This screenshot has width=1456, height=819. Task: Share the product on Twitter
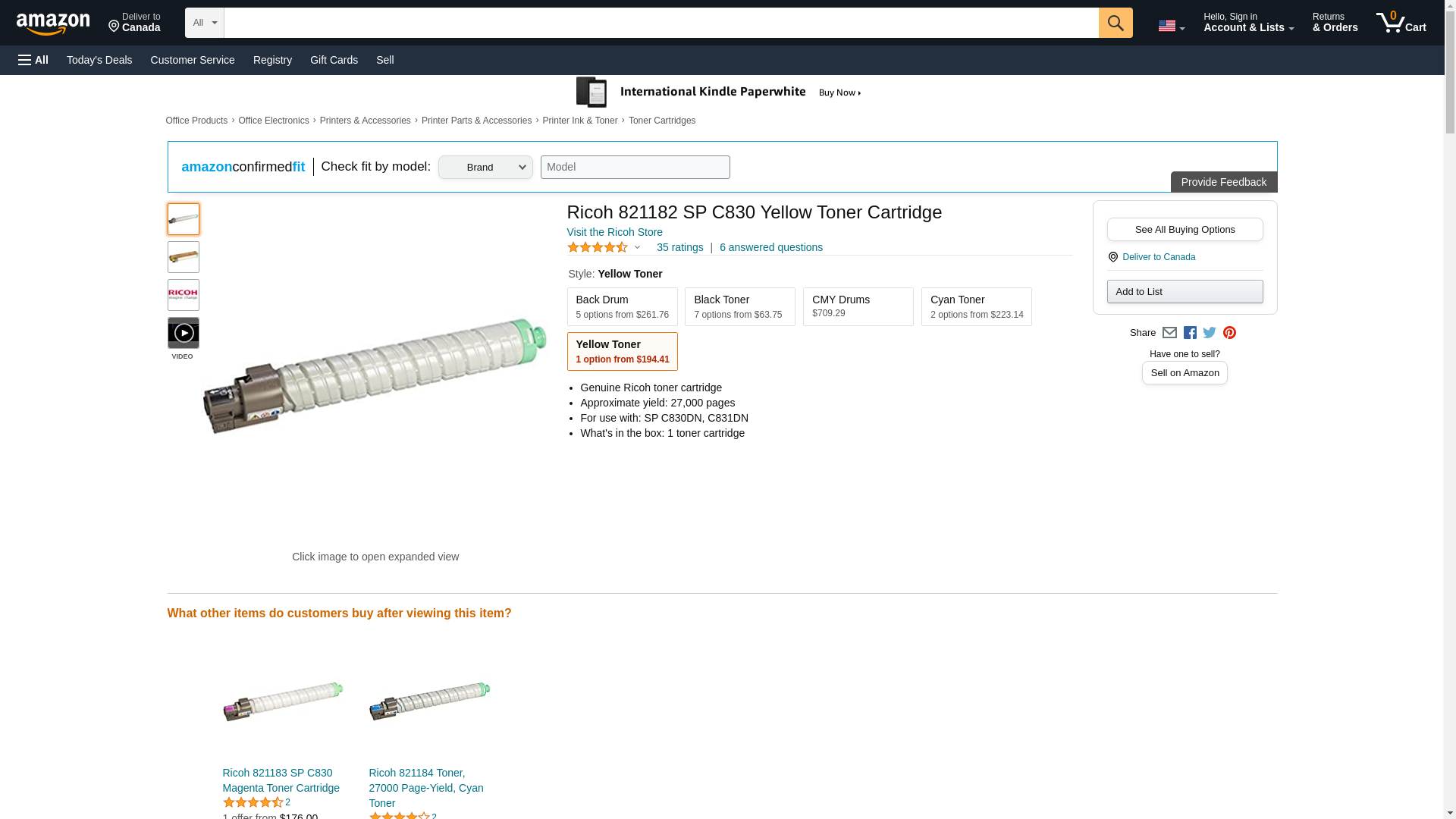pyautogui.click(x=1210, y=333)
